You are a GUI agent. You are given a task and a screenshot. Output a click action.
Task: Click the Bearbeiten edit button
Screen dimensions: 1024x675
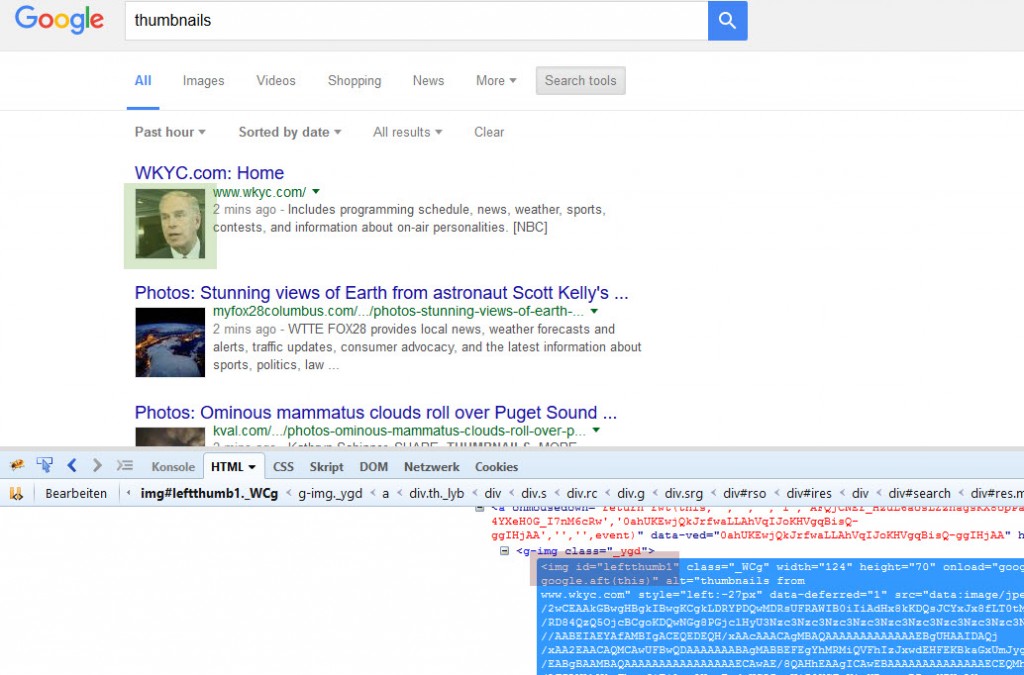click(x=76, y=494)
